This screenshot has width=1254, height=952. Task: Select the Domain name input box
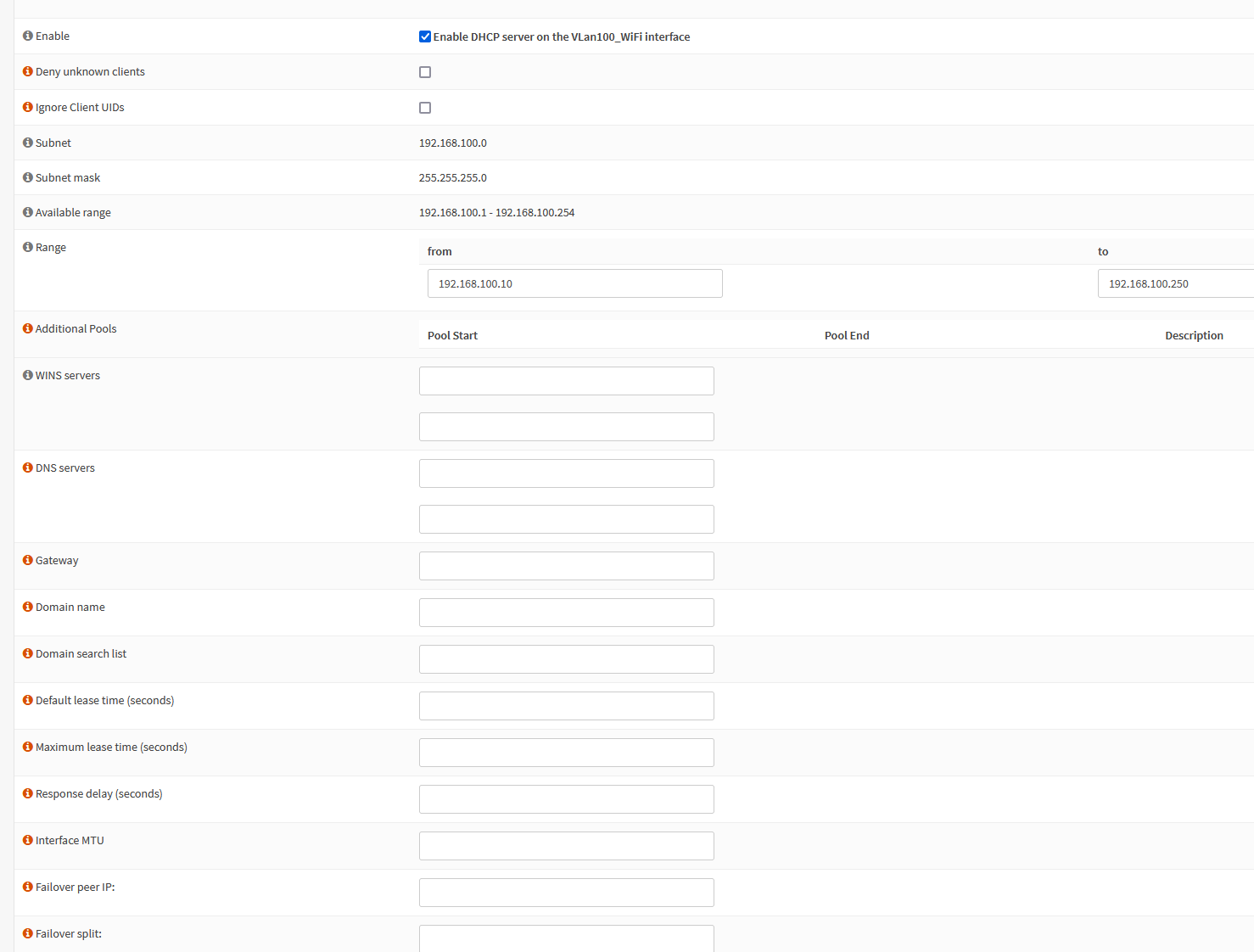pos(566,613)
